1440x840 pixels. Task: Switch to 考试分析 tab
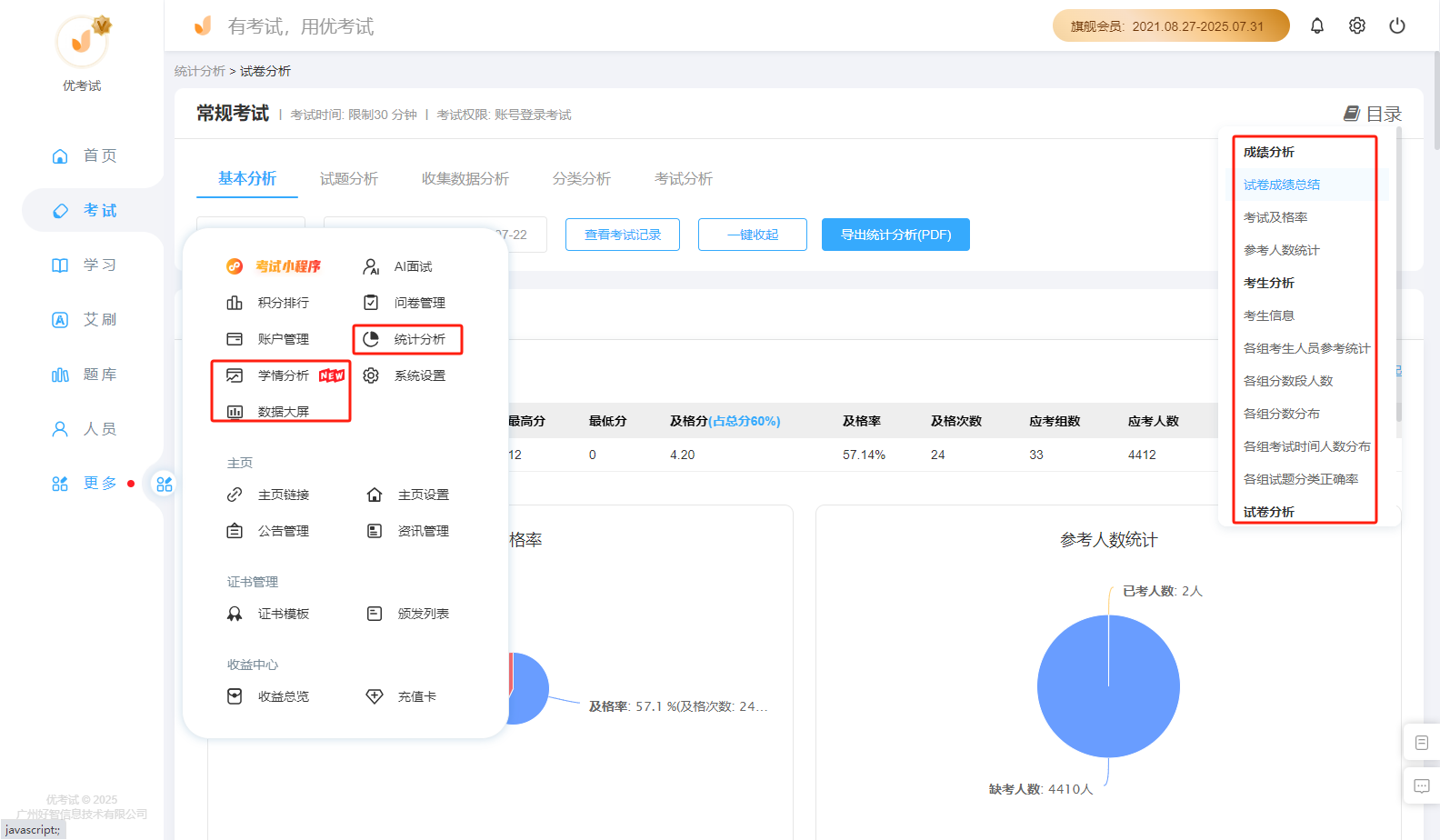[684, 179]
